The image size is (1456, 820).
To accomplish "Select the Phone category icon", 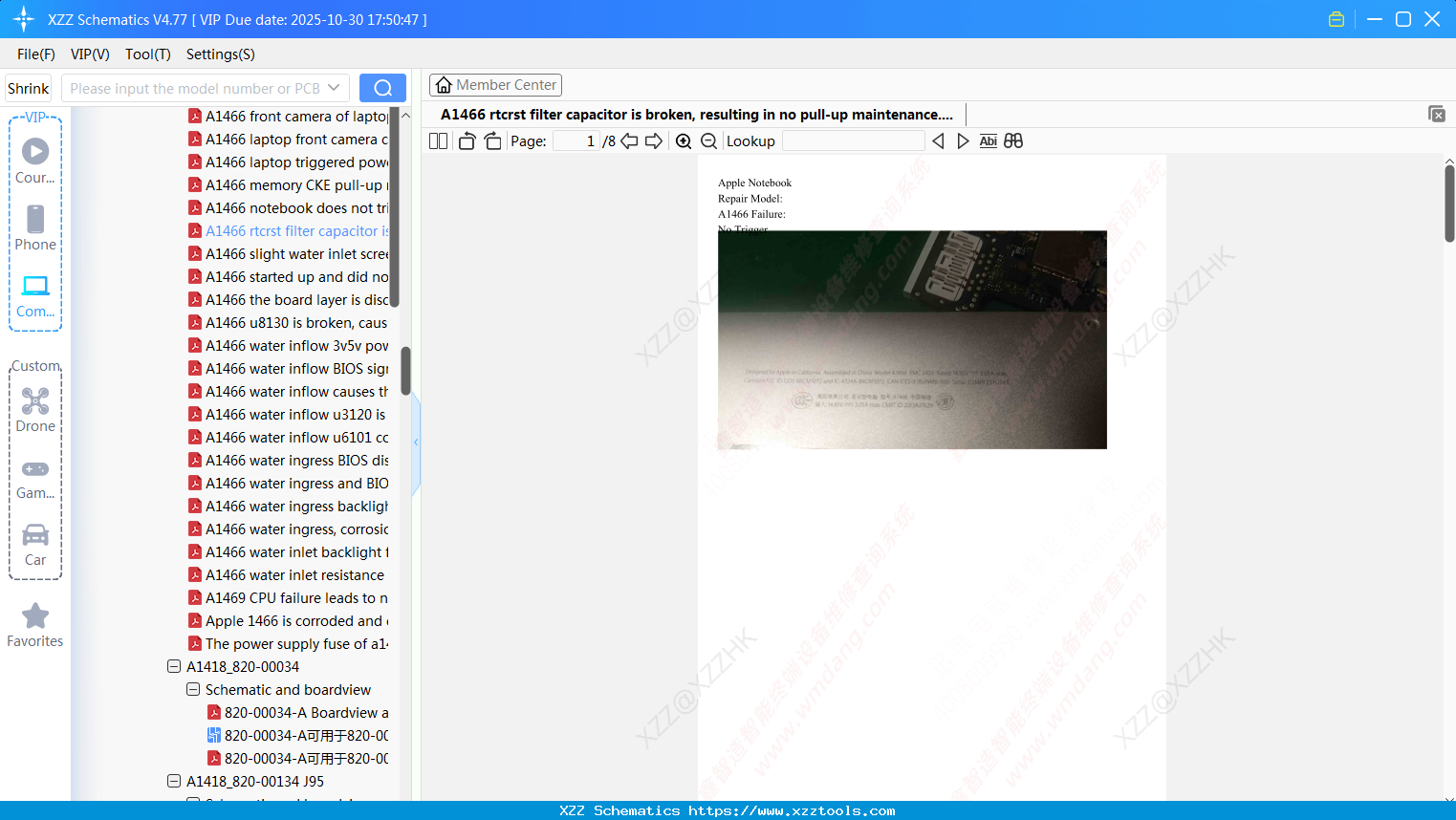I will point(35,227).
